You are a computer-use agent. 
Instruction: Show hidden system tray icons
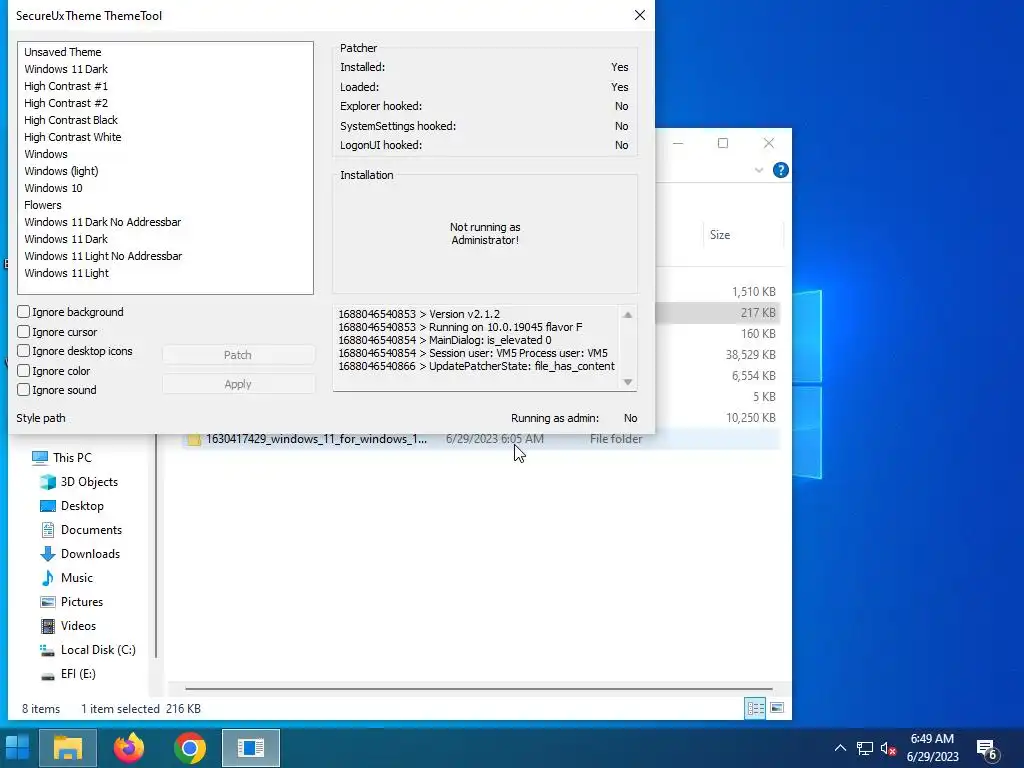tap(840, 748)
